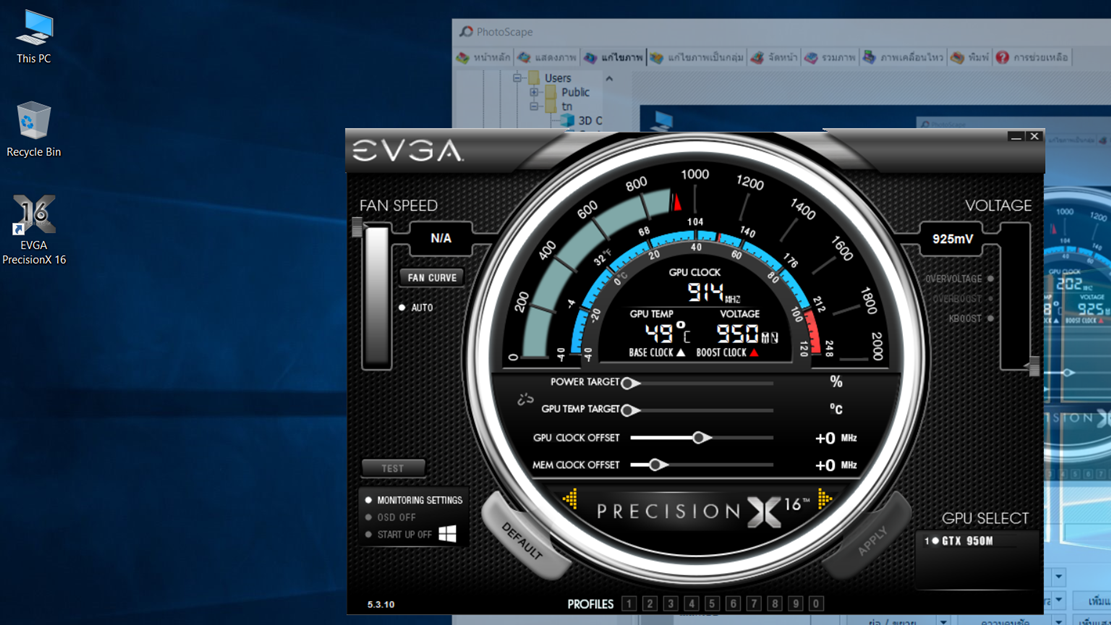Click the POWER TARGET slider handle
The width and height of the screenshot is (1111, 625).
(628, 383)
